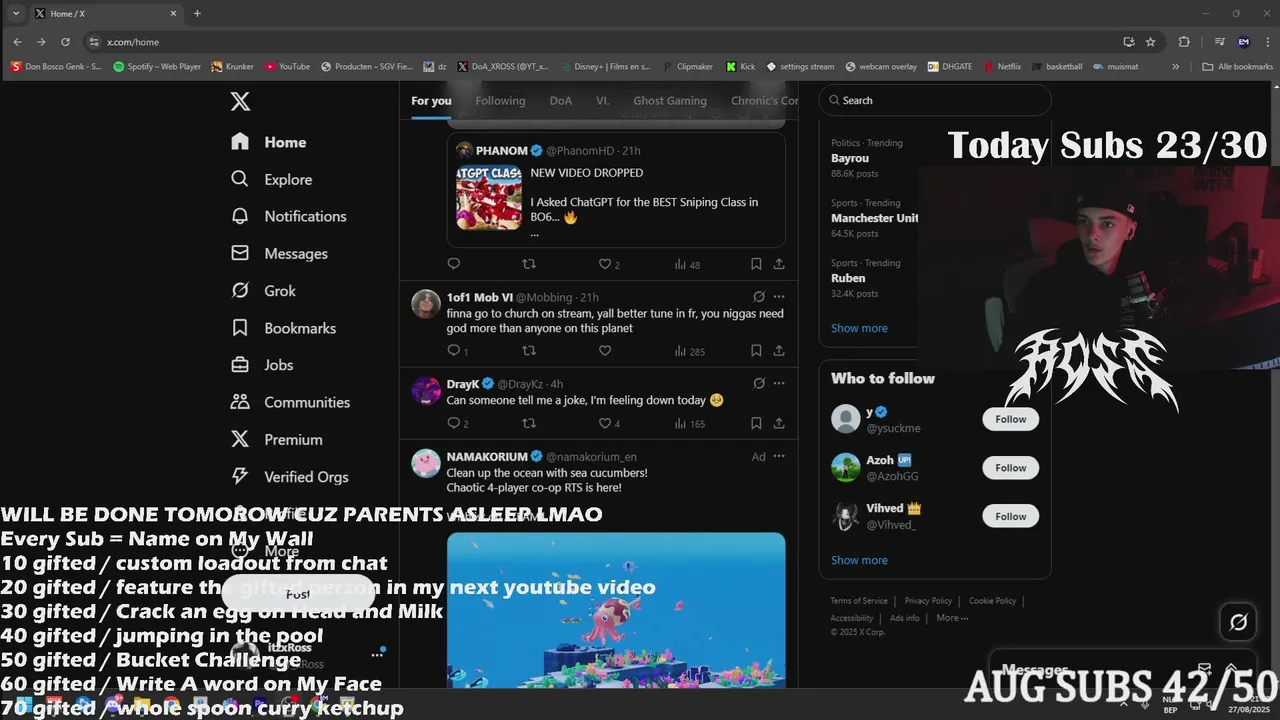This screenshot has height=720, width=1280.
Task: Bookmark the DrayK joke post
Action: tap(756, 423)
